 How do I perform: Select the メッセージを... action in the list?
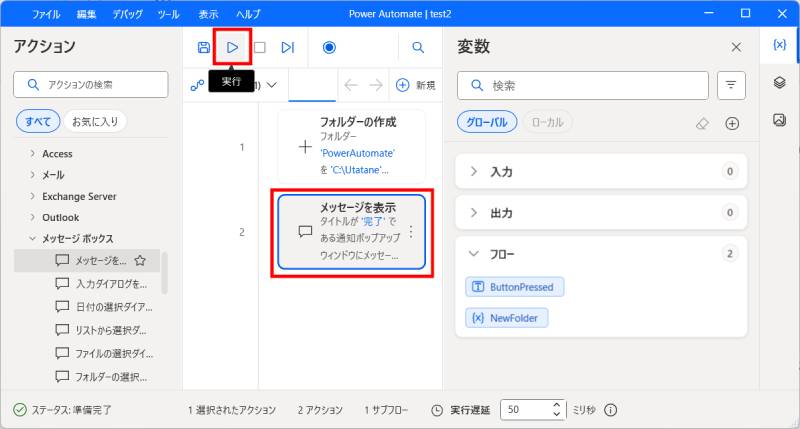87,261
